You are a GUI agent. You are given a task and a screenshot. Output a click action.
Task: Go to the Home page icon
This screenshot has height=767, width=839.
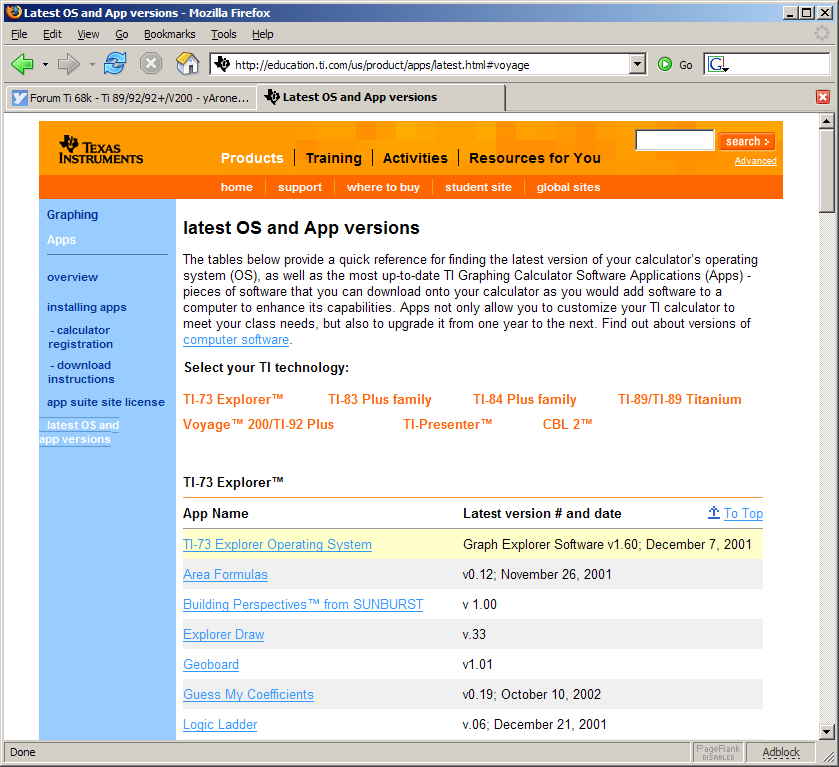tap(187, 64)
